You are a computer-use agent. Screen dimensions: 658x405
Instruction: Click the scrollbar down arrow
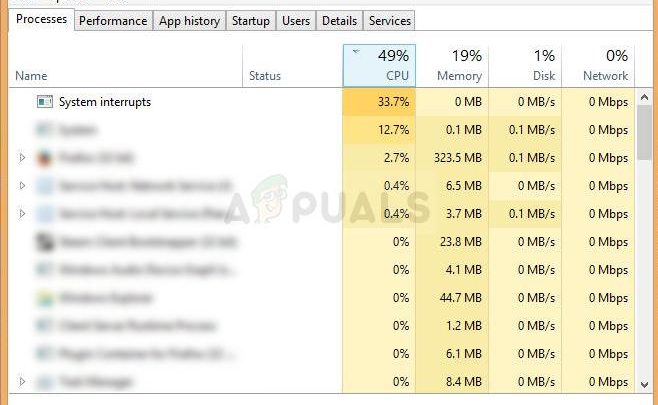point(646,383)
